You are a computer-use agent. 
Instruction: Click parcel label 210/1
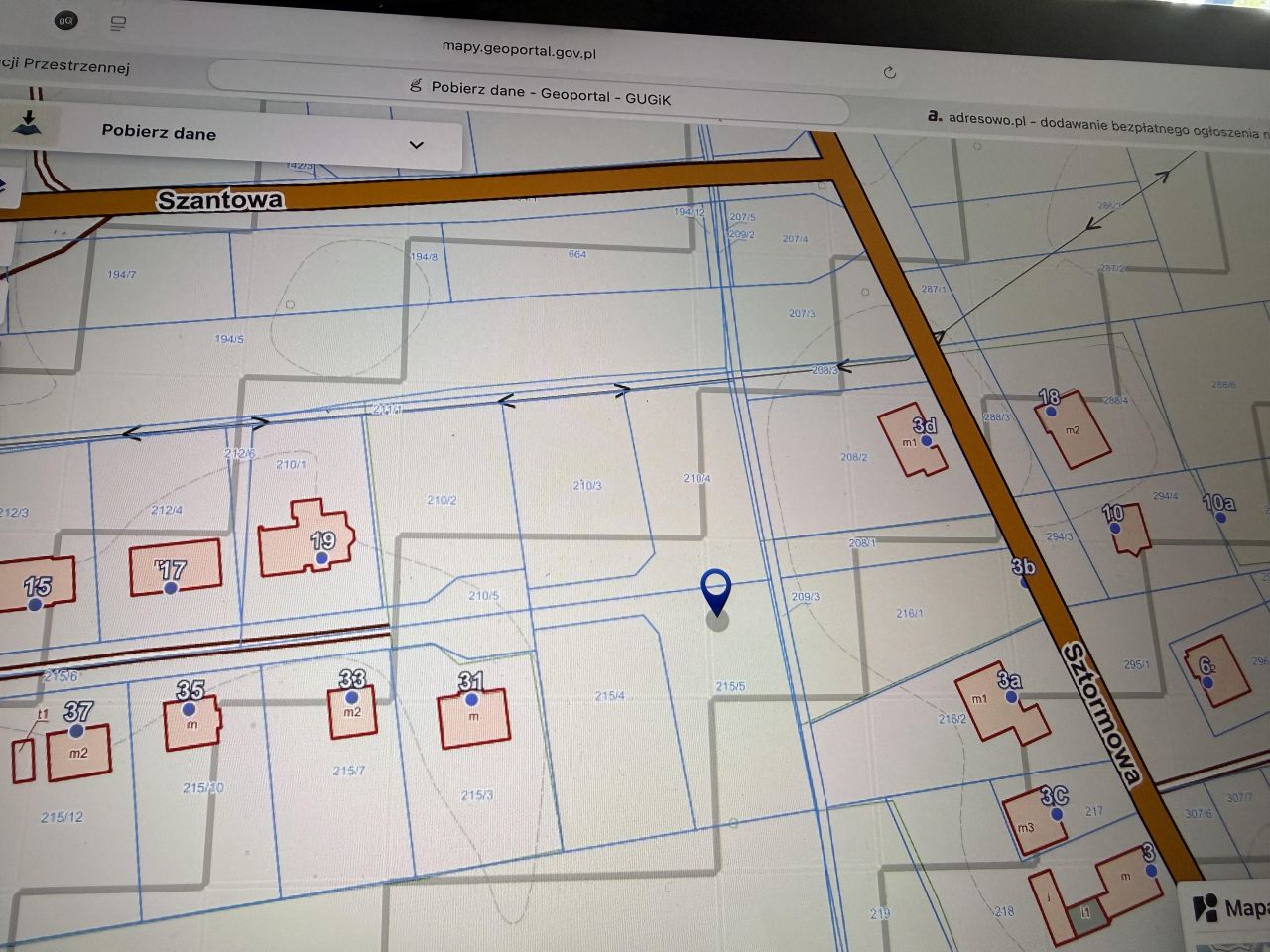pos(291,464)
